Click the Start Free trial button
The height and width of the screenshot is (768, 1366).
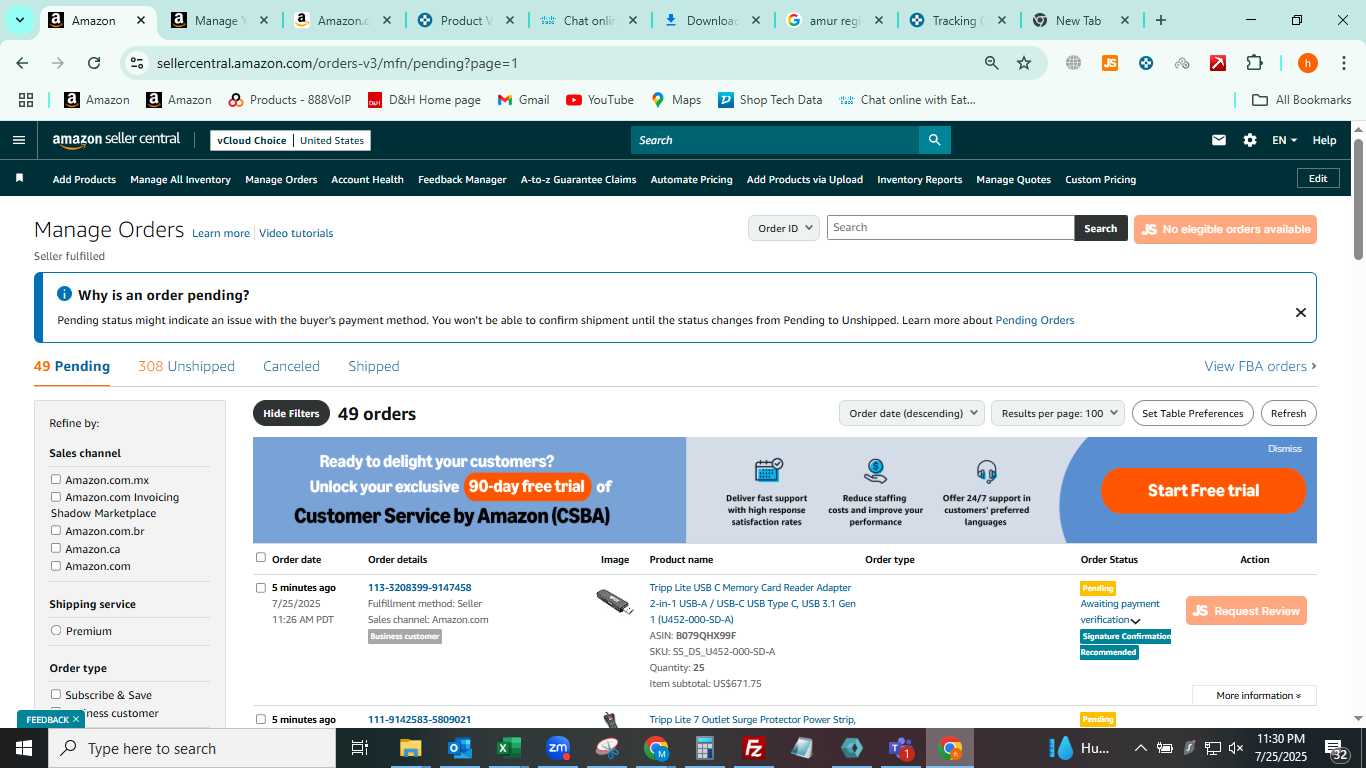coord(1203,490)
